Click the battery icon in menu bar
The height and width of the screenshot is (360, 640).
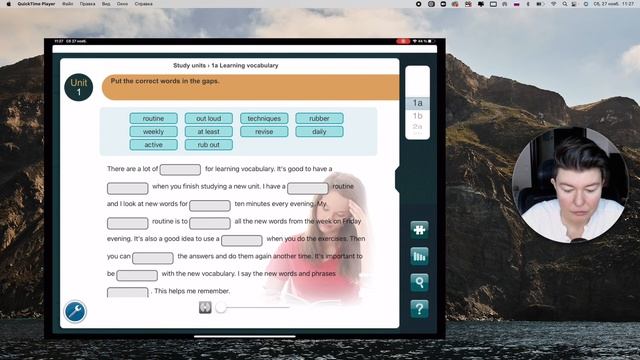tap(540, 4)
